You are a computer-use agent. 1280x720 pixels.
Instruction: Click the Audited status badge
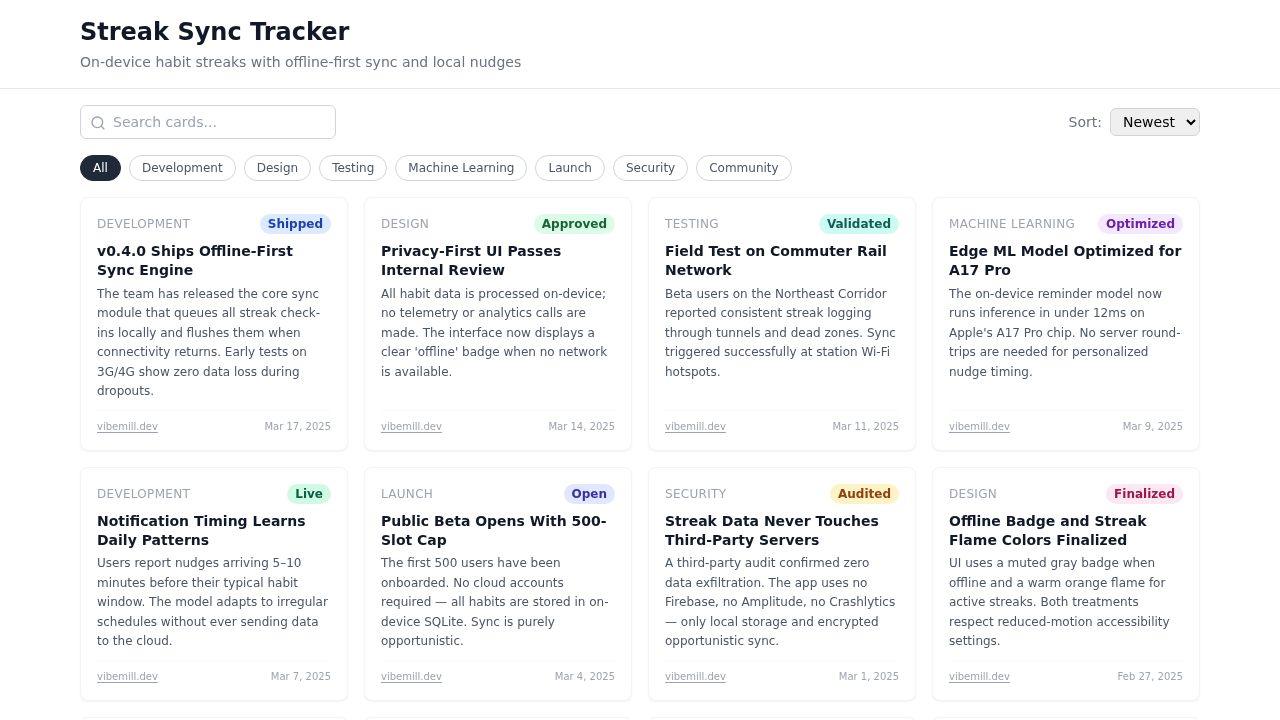864,494
